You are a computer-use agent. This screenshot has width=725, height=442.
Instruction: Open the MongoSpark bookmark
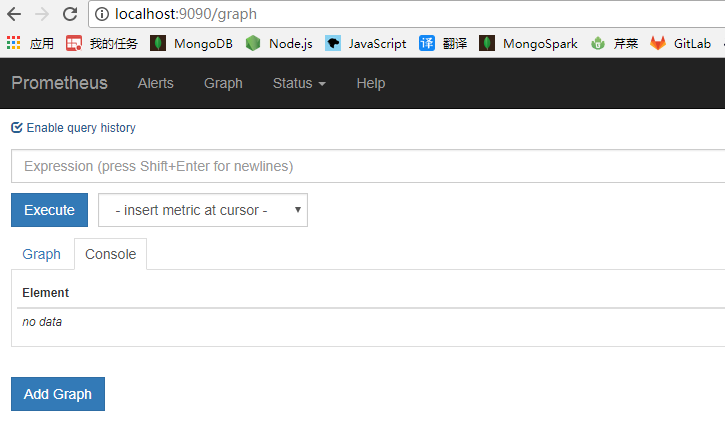pos(528,43)
